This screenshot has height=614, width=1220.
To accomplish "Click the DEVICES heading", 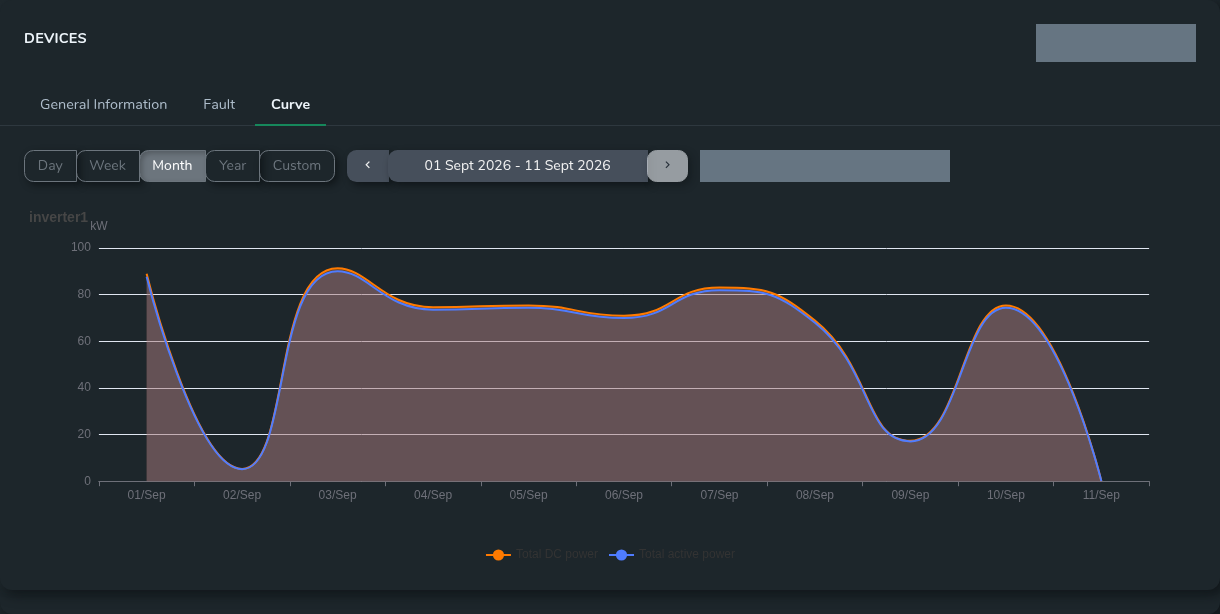I will pyautogui.click(x=55, y=38).
